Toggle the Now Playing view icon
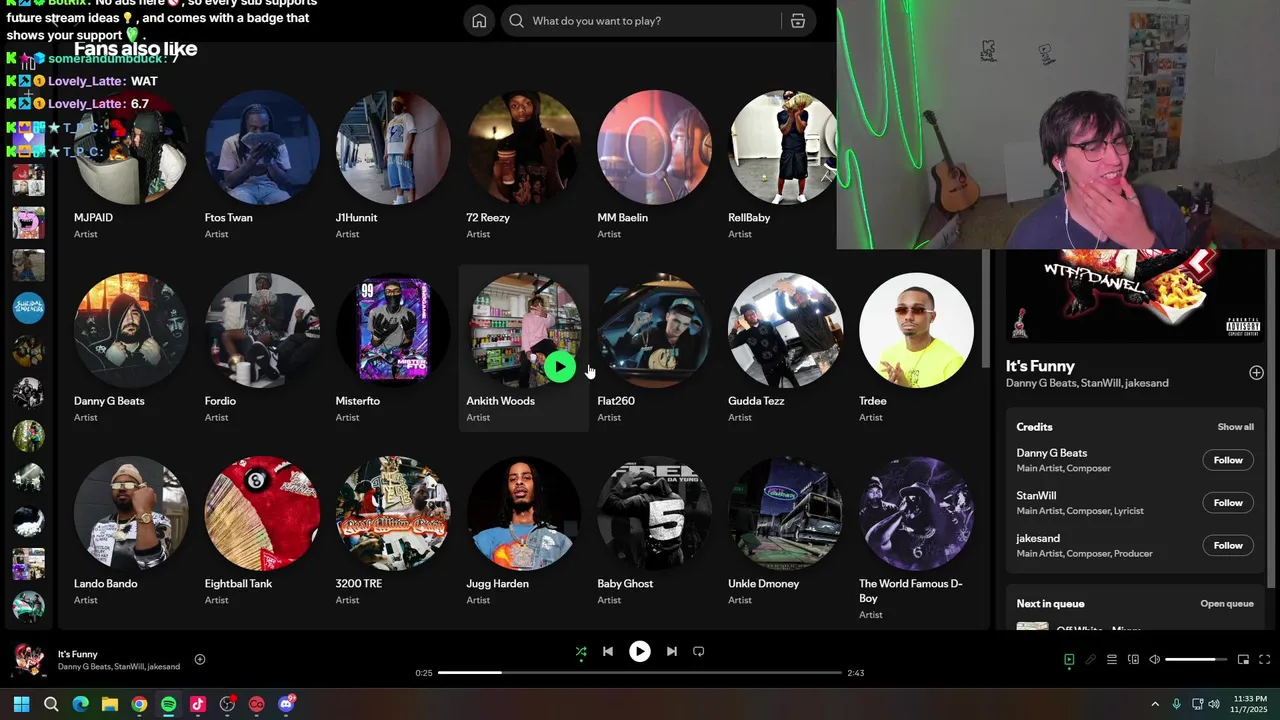 pyautogui.click(x=1069, y=659)
